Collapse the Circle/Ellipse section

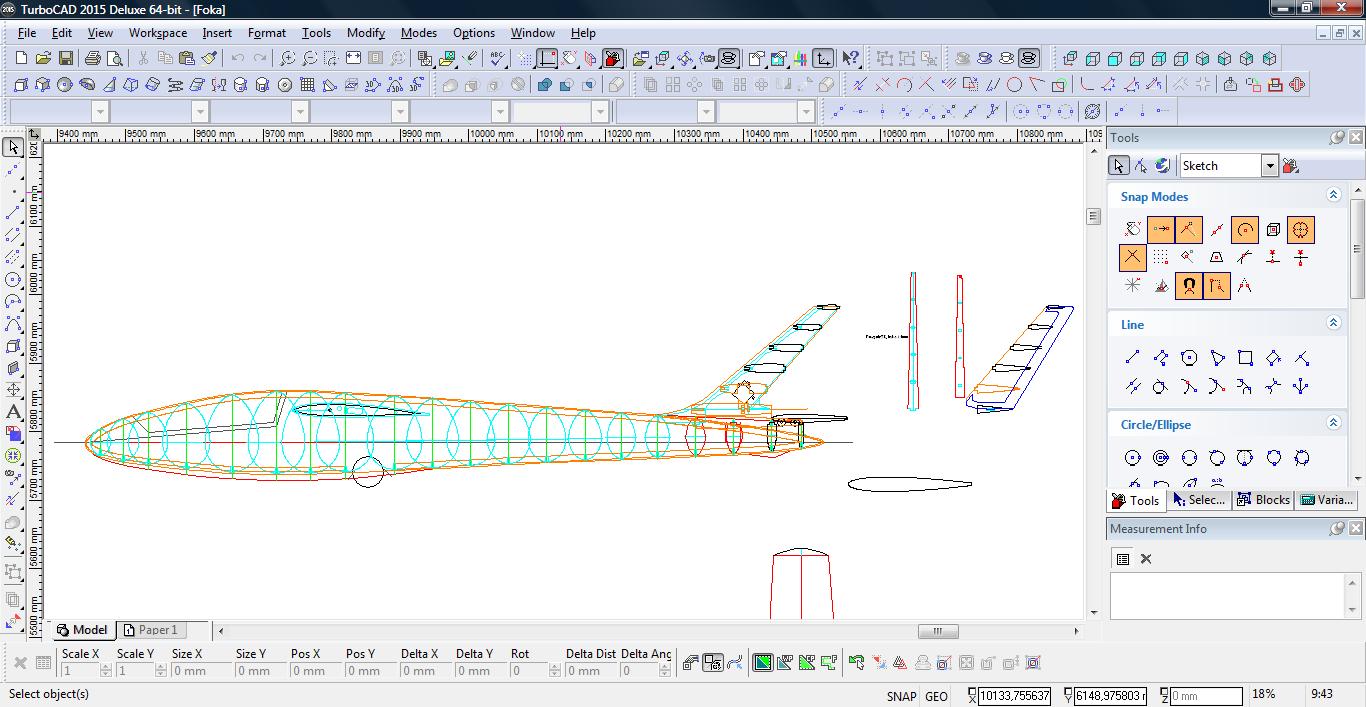[1333, 424]
